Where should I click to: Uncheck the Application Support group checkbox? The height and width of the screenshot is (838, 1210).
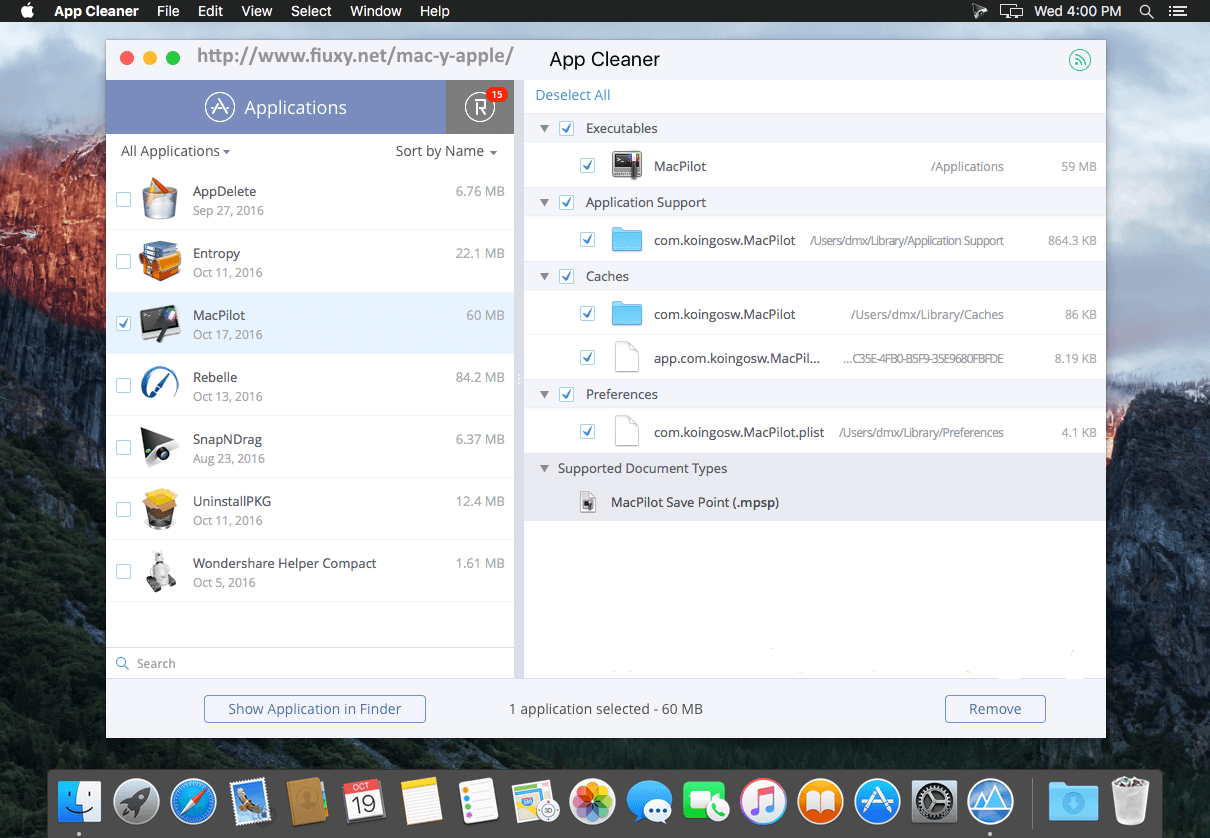pos(566,202)
